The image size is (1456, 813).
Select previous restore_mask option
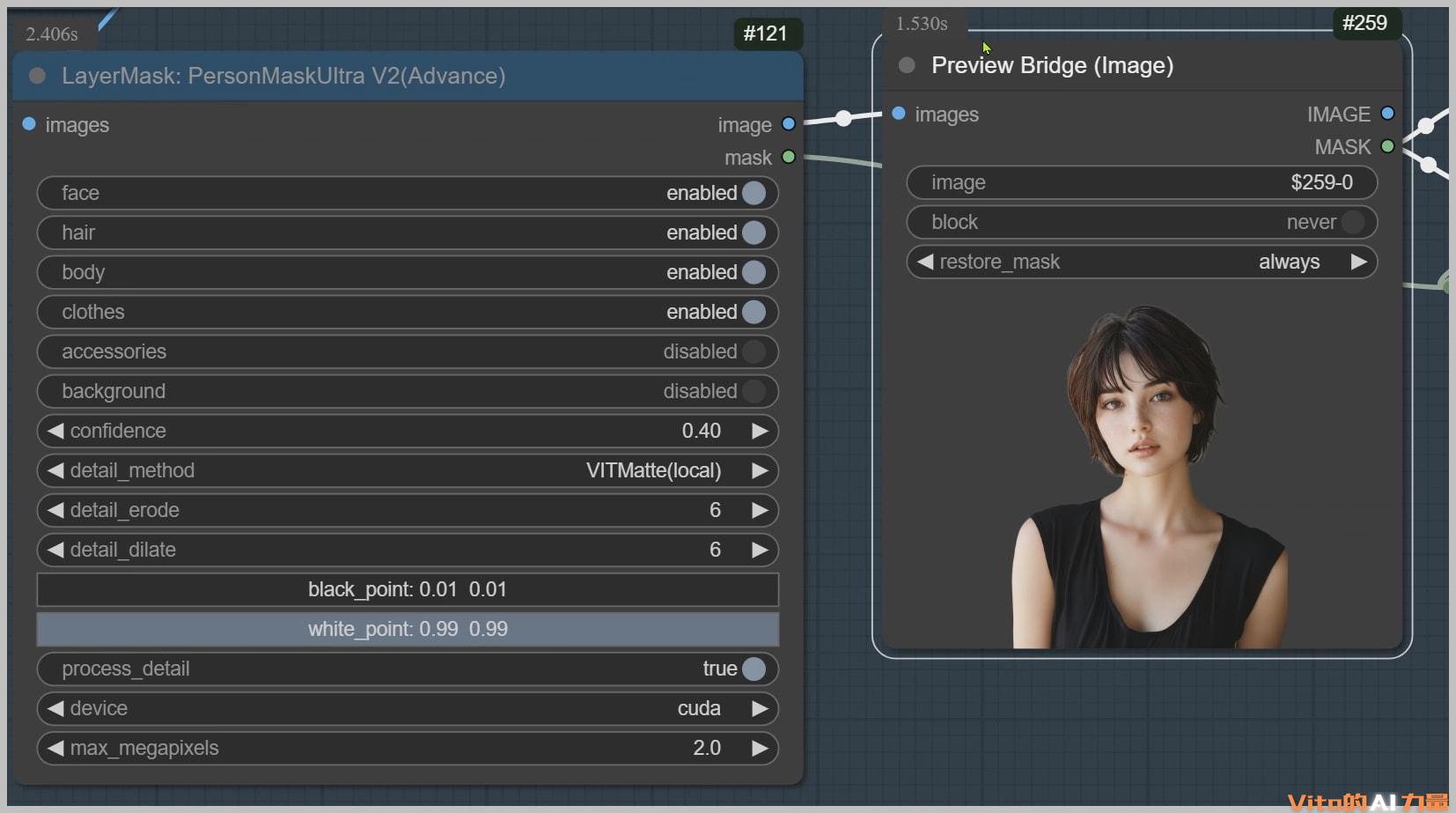point(925,262)
